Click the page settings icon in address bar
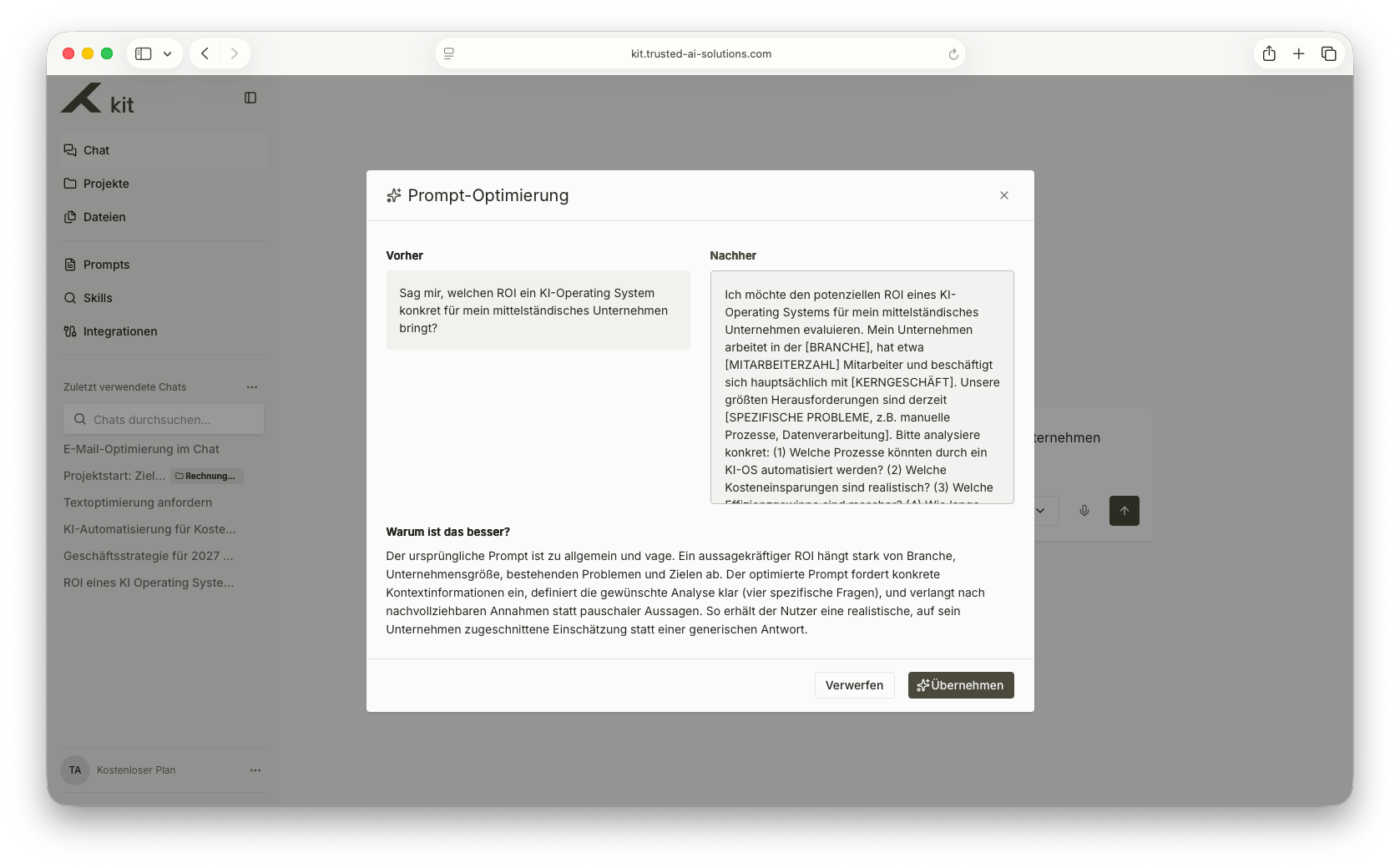 449,53
